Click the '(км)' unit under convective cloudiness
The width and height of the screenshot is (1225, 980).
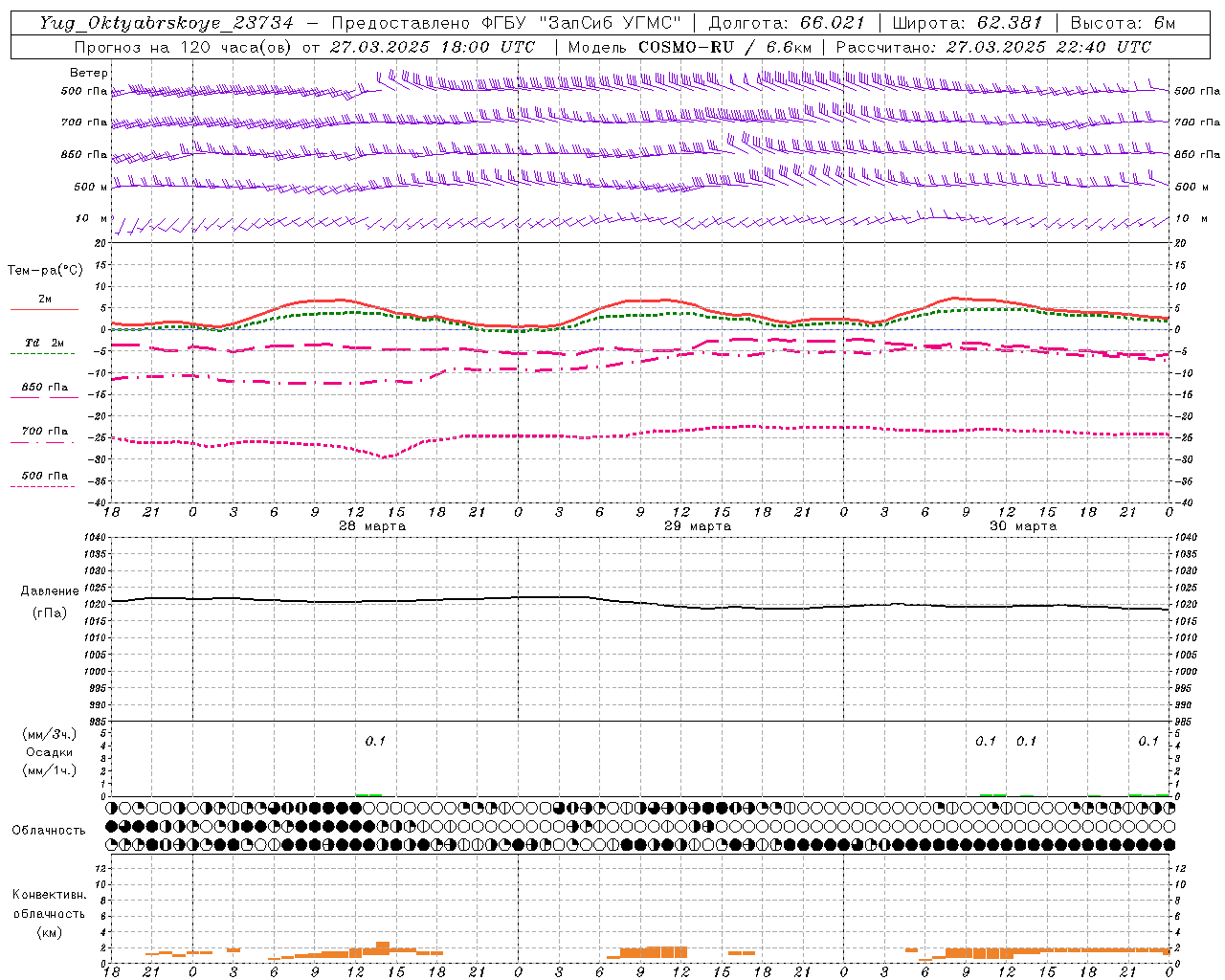pyautogui.click(x=49, y=932)
